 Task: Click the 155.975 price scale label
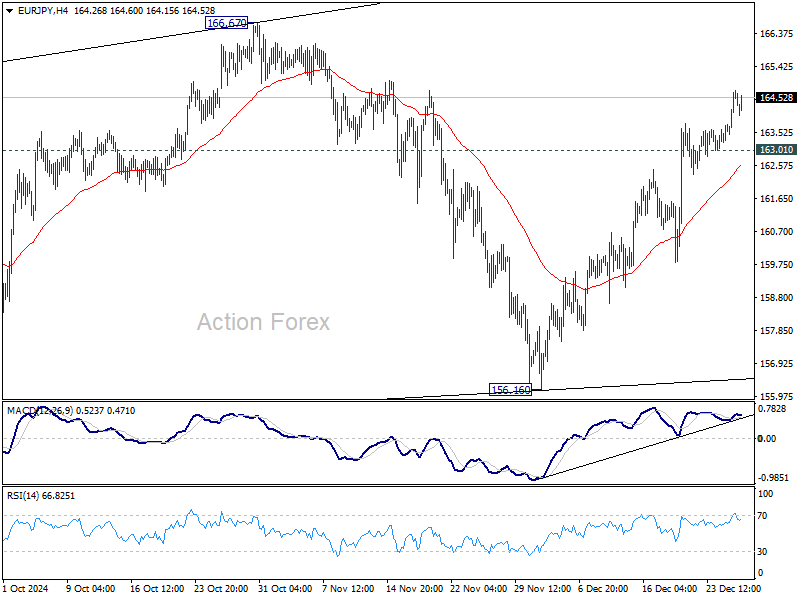[x=776, y=396]
